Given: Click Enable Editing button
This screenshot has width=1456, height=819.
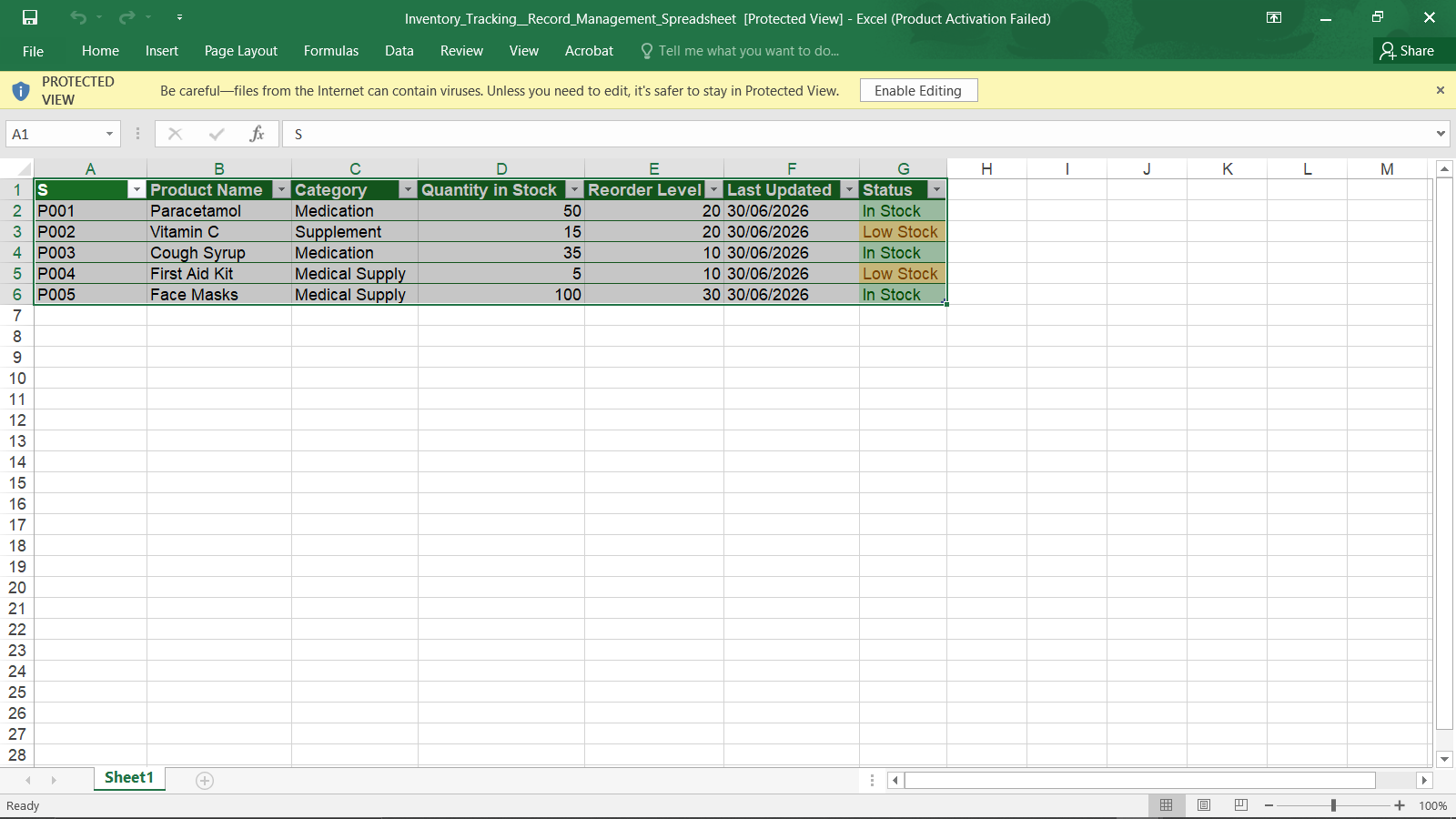Looking at the screenshot, I should click(x=918, y=90).
